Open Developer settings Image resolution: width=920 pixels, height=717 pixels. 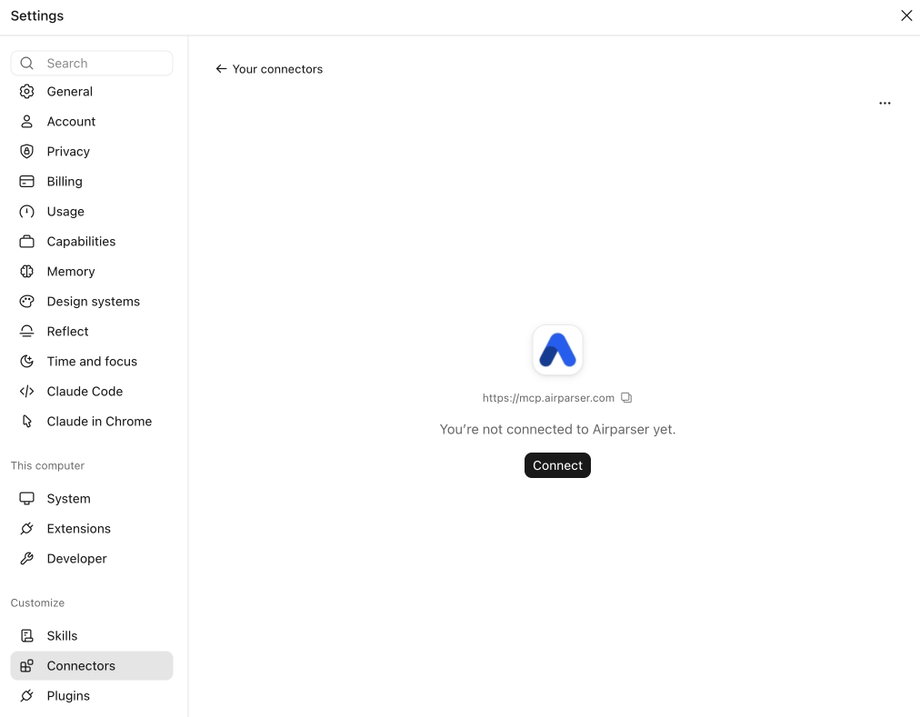coord(92,558)
